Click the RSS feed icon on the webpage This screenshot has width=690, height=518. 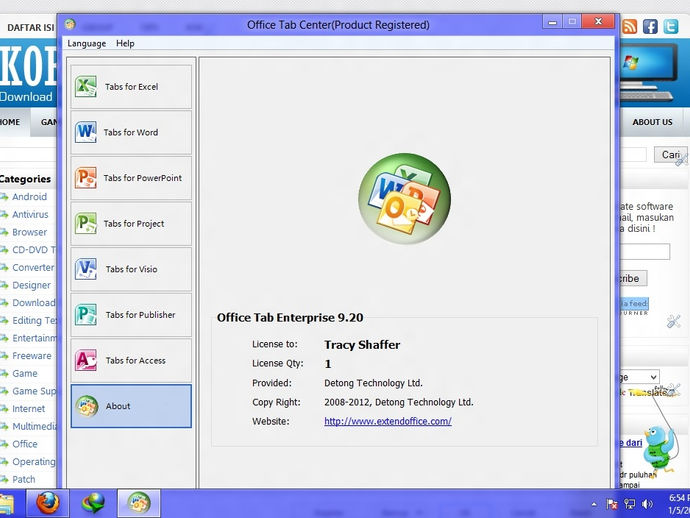click(x=629, y=27)
